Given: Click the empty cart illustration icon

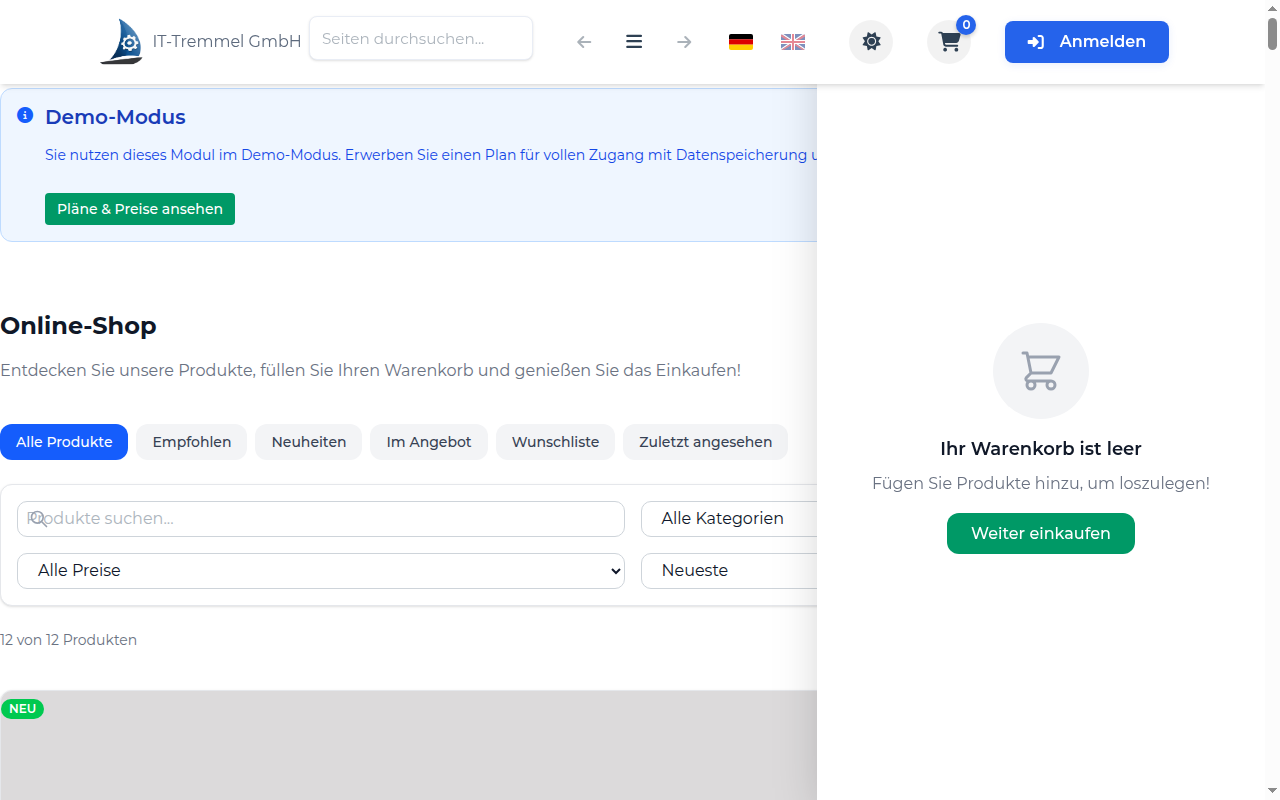Looking at the screenshot, I should click(1041, 371).
